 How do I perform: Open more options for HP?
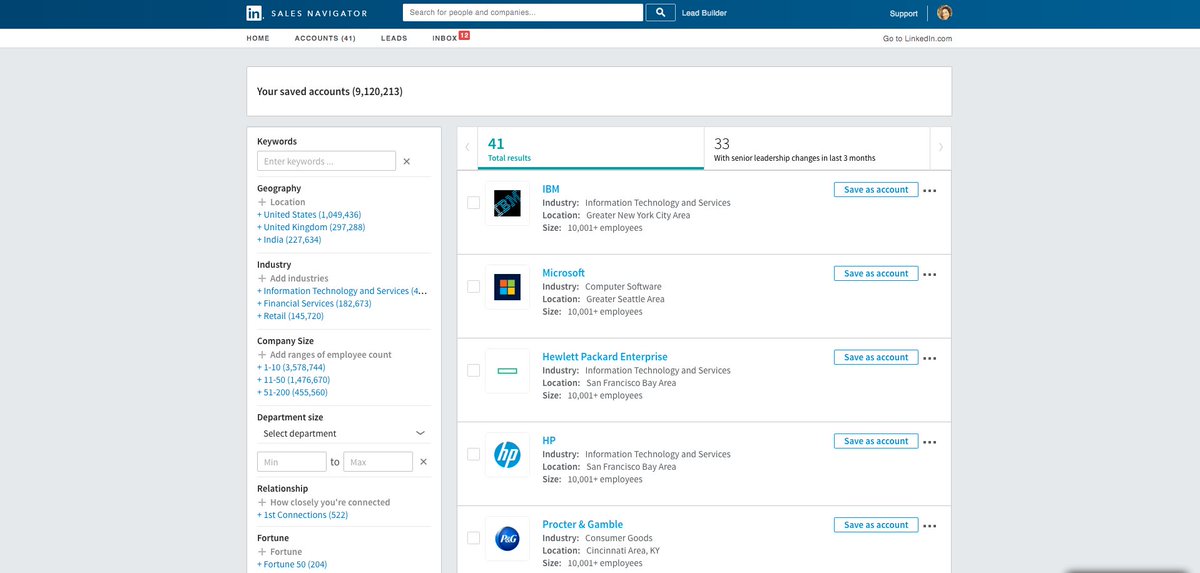pyautogui.click(x=930, y=442)
